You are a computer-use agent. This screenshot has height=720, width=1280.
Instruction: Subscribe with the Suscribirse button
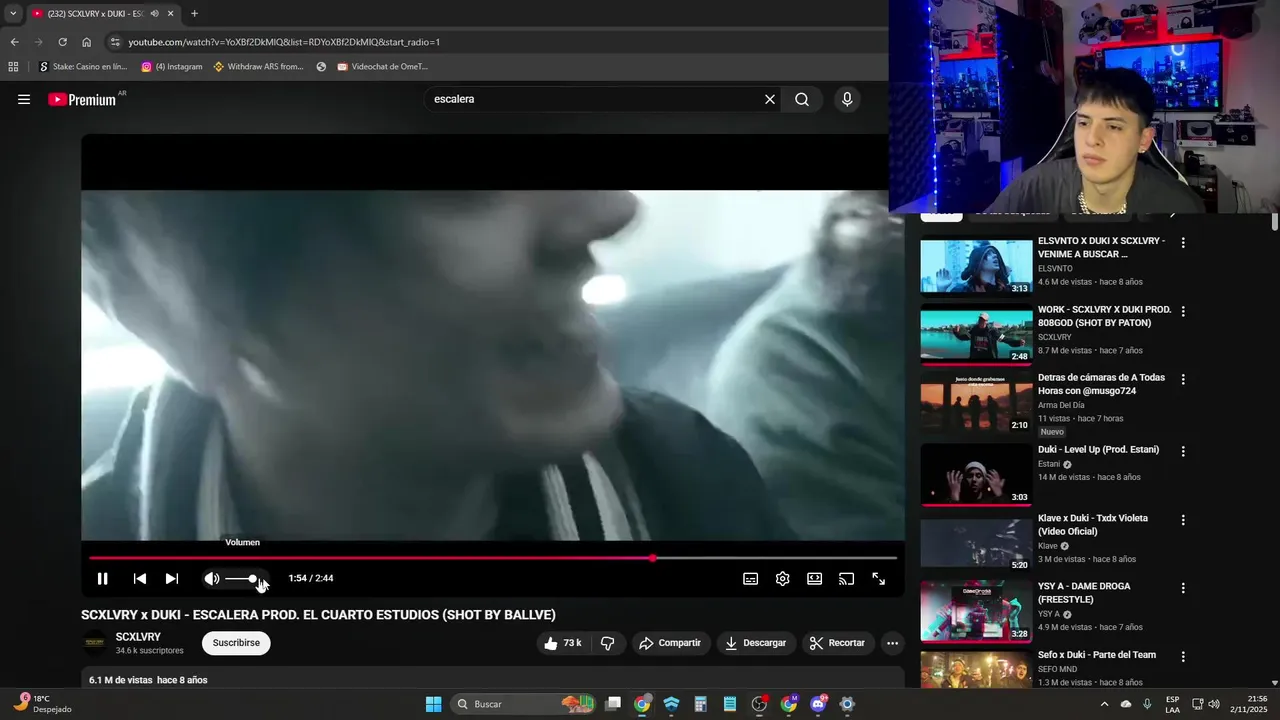236,643
